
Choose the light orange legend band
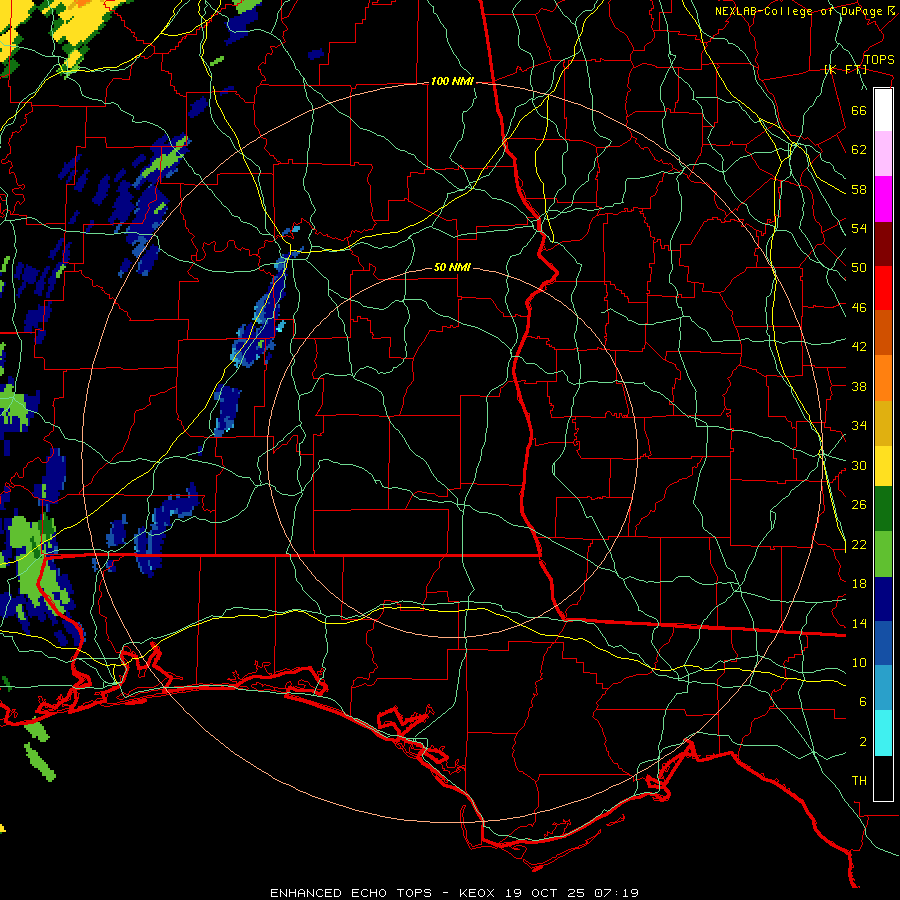tap(883, 378)
